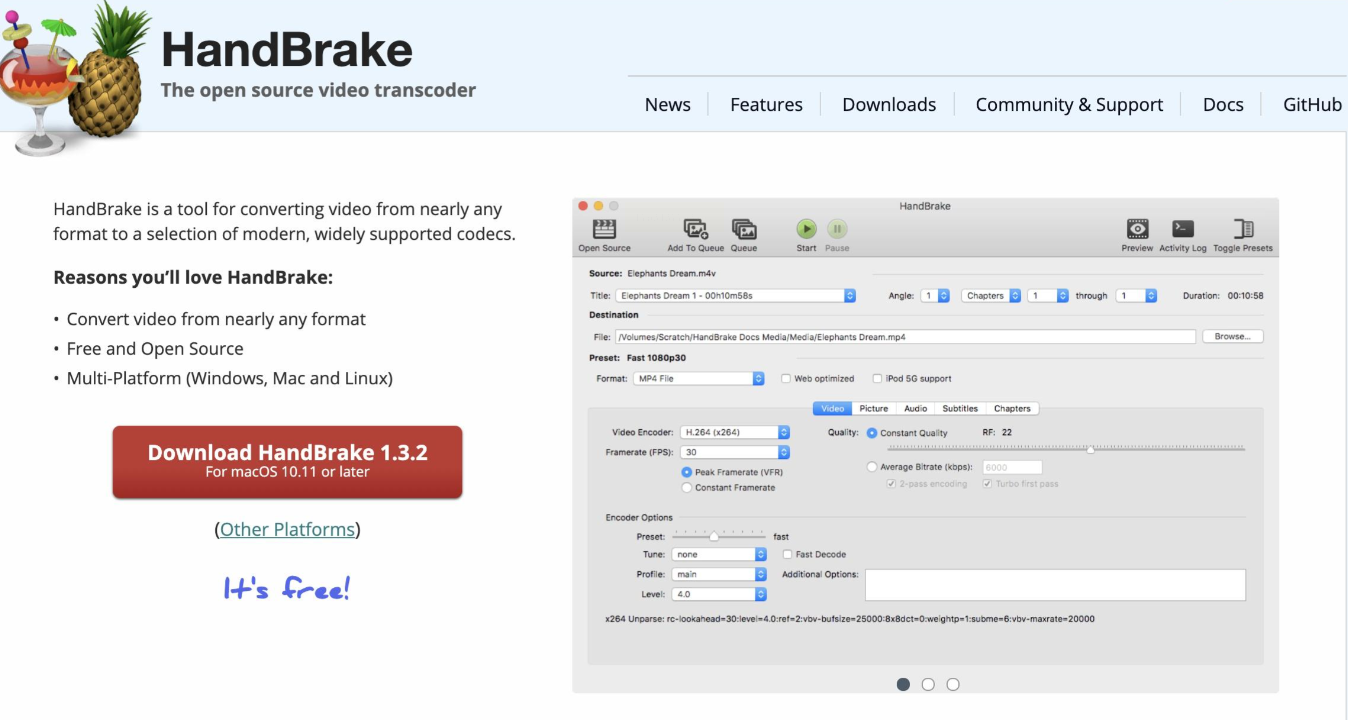Switch to the Audio tab
The height and width of the screenshot is (720, 1348).
(x=915, y=408)
